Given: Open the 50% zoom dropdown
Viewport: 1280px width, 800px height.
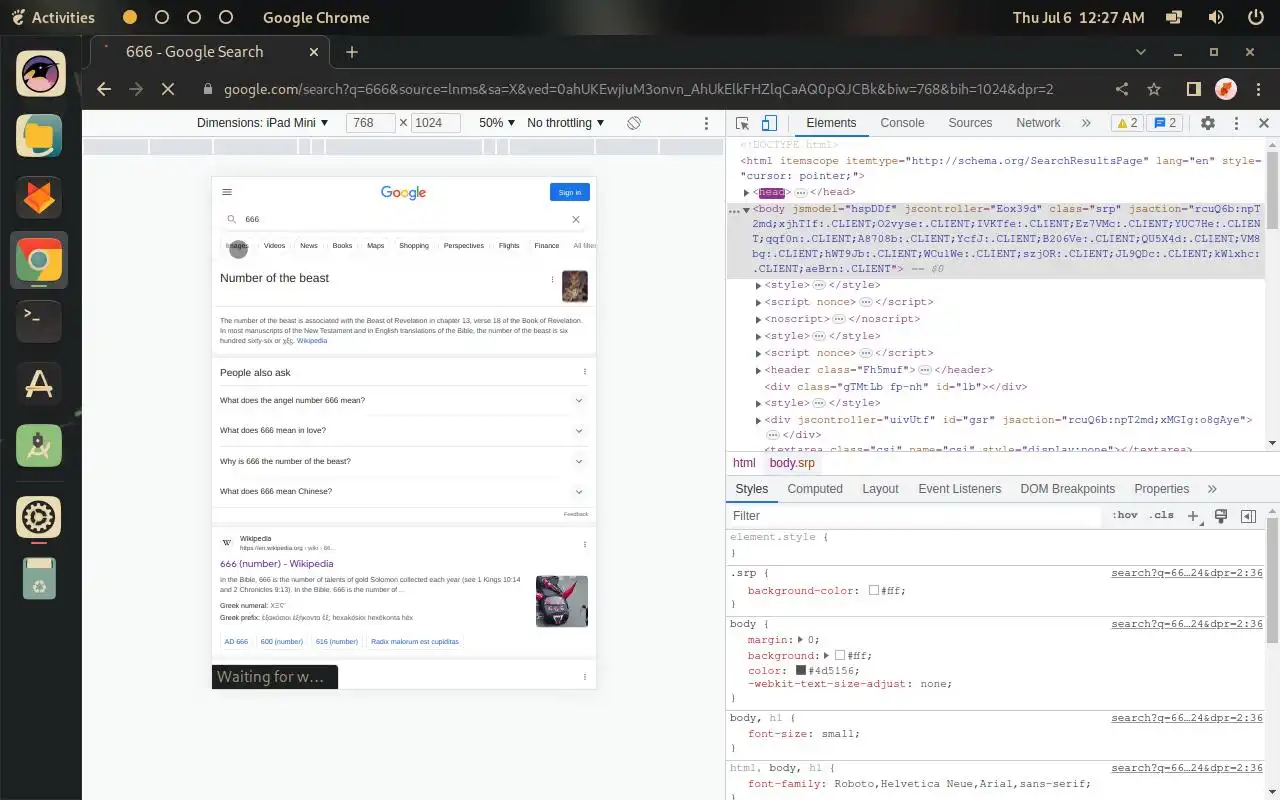Looking at the screenshot, I should click(497, 123).
